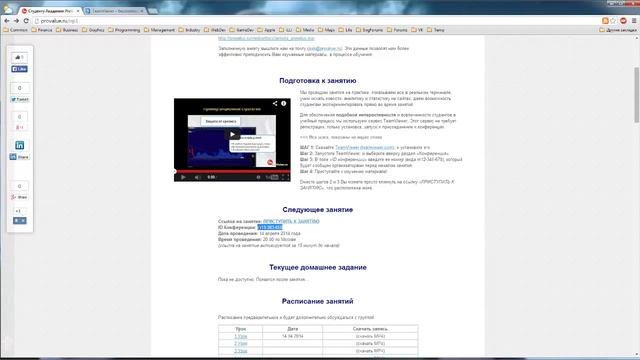This screenshot has height=360, width=640.
Task: Download MP4 recording for lesson 3
Action: tap(370, 351)
